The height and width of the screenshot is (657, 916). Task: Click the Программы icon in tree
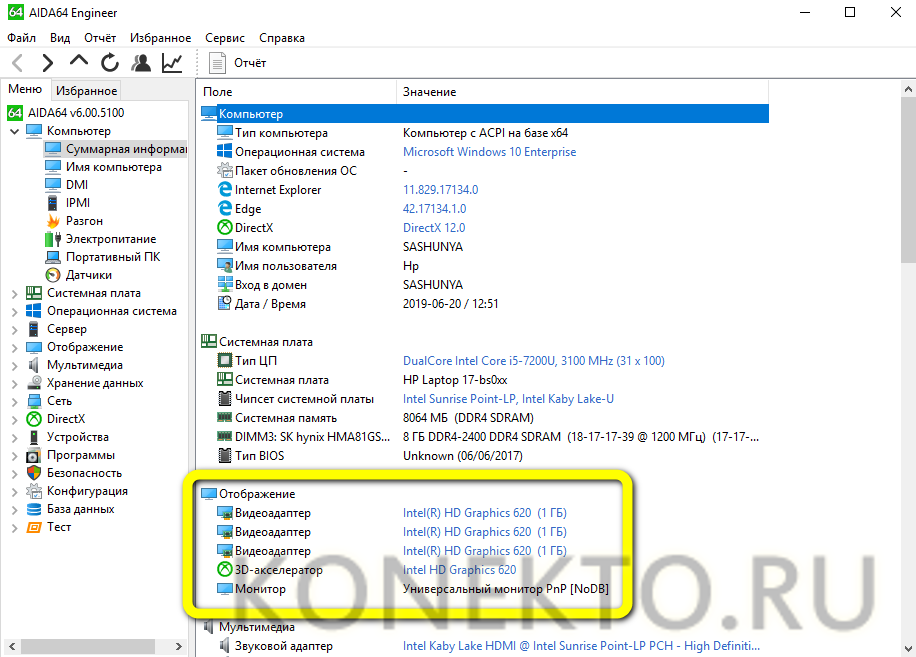tap(34, 456)
